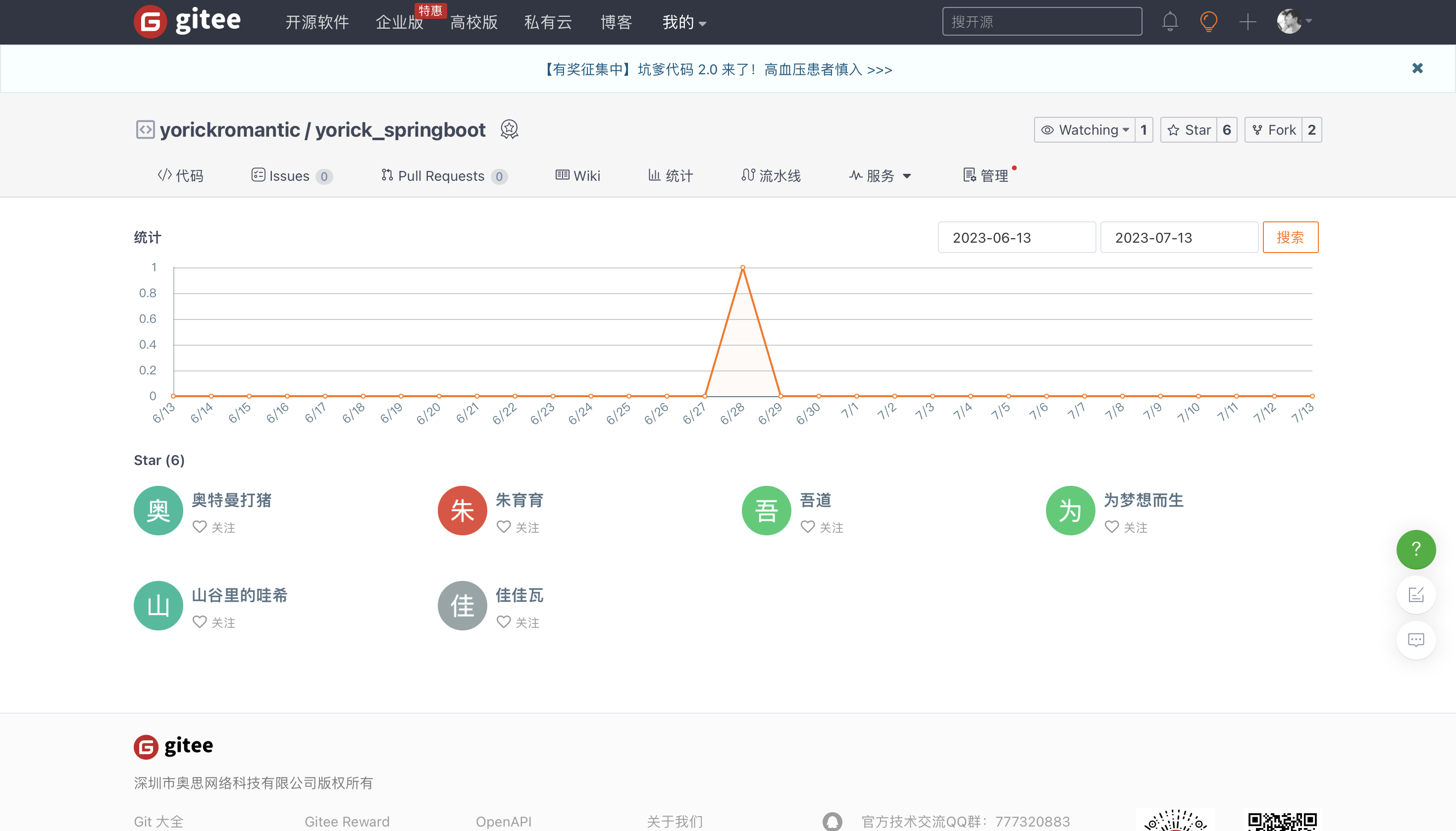1456x831 pixels.
Task: Click the floating feedback edit icon
Action: pyautogui.click(x=1415, y=595)
